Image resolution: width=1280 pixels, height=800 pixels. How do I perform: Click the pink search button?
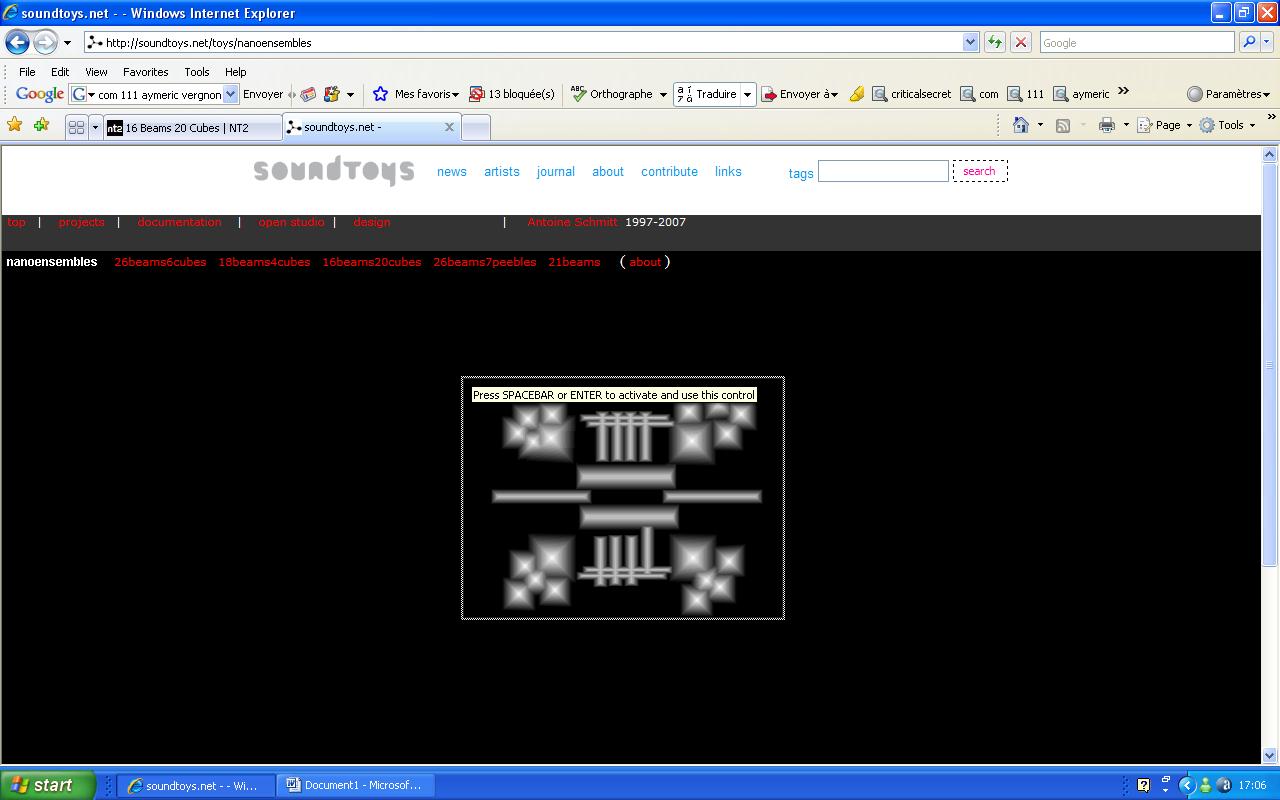click(979, 171)
